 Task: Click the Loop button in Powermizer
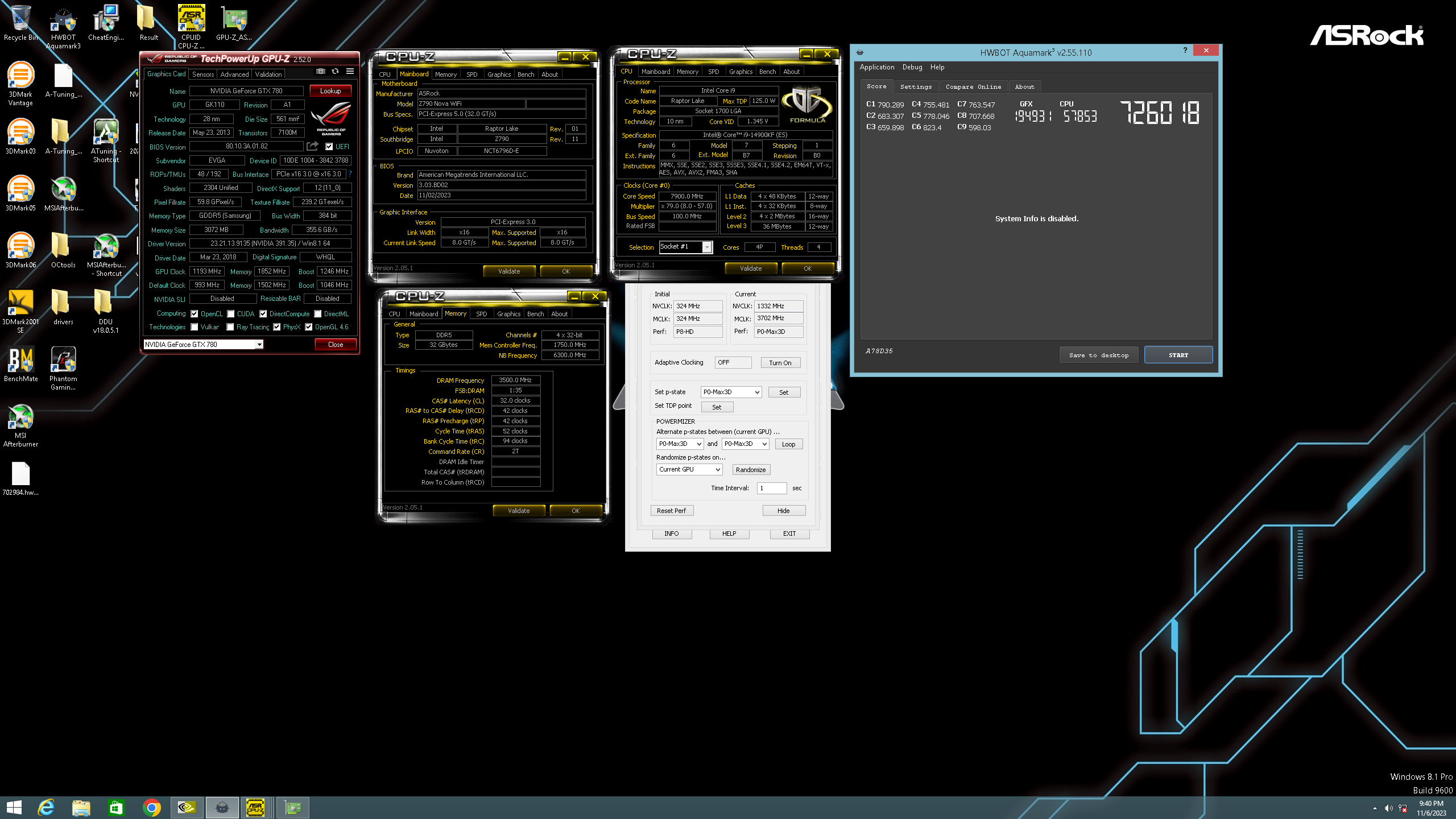(788, 444)
